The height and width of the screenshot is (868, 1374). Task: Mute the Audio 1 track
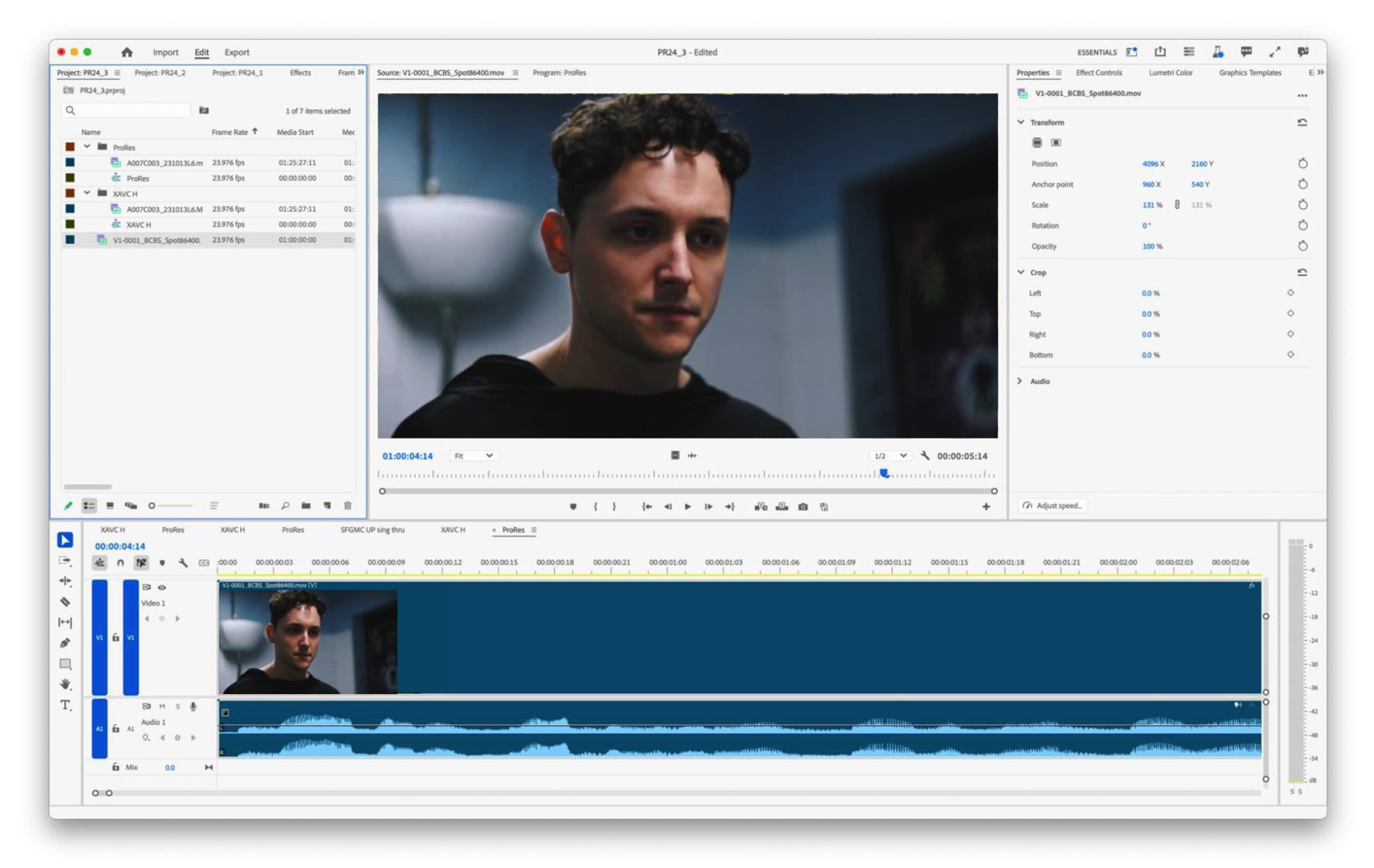pos(162,706)
